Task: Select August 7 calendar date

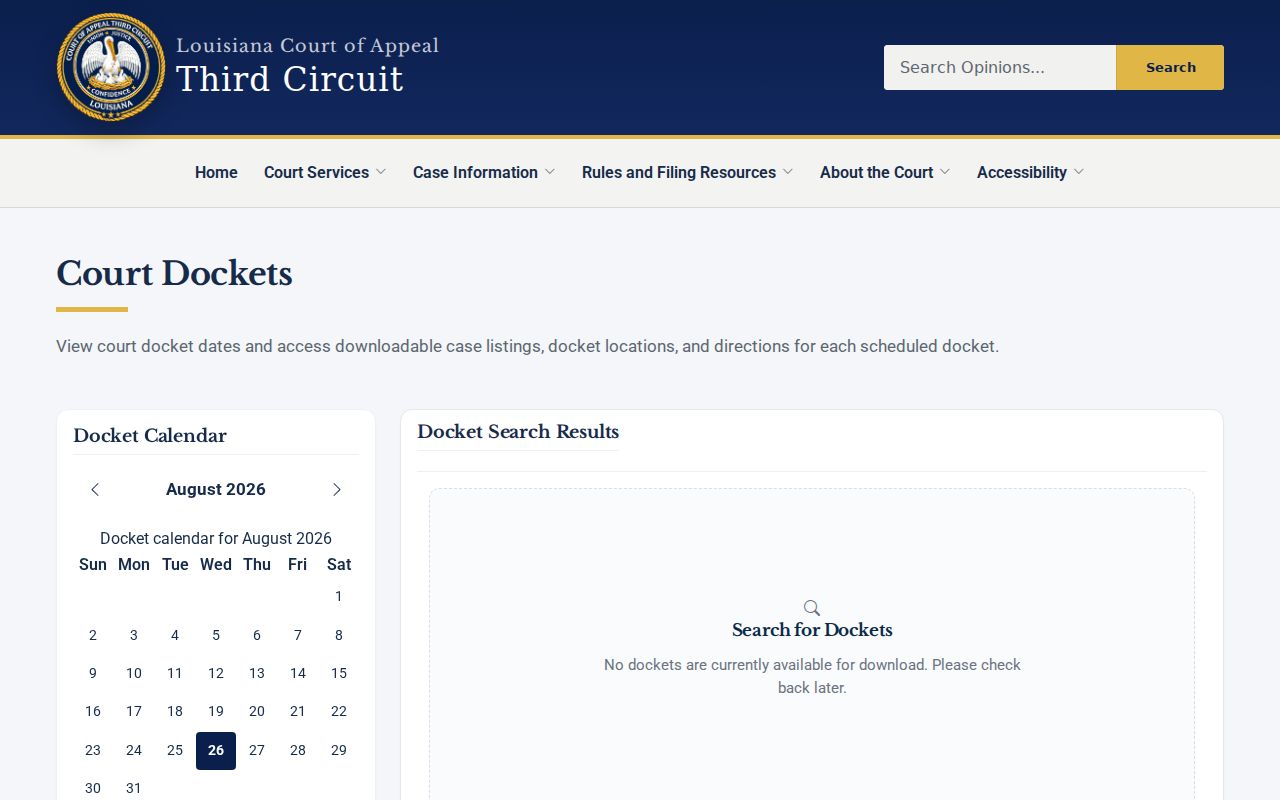Action: [x=298, y=635]
